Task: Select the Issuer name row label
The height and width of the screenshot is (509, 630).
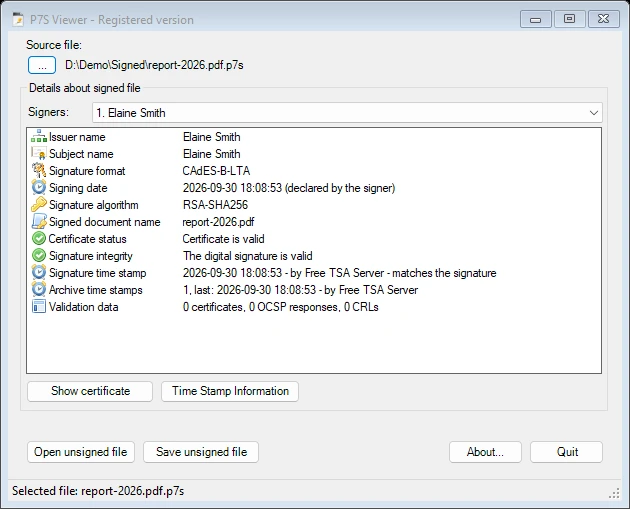Action: point(77,137)
